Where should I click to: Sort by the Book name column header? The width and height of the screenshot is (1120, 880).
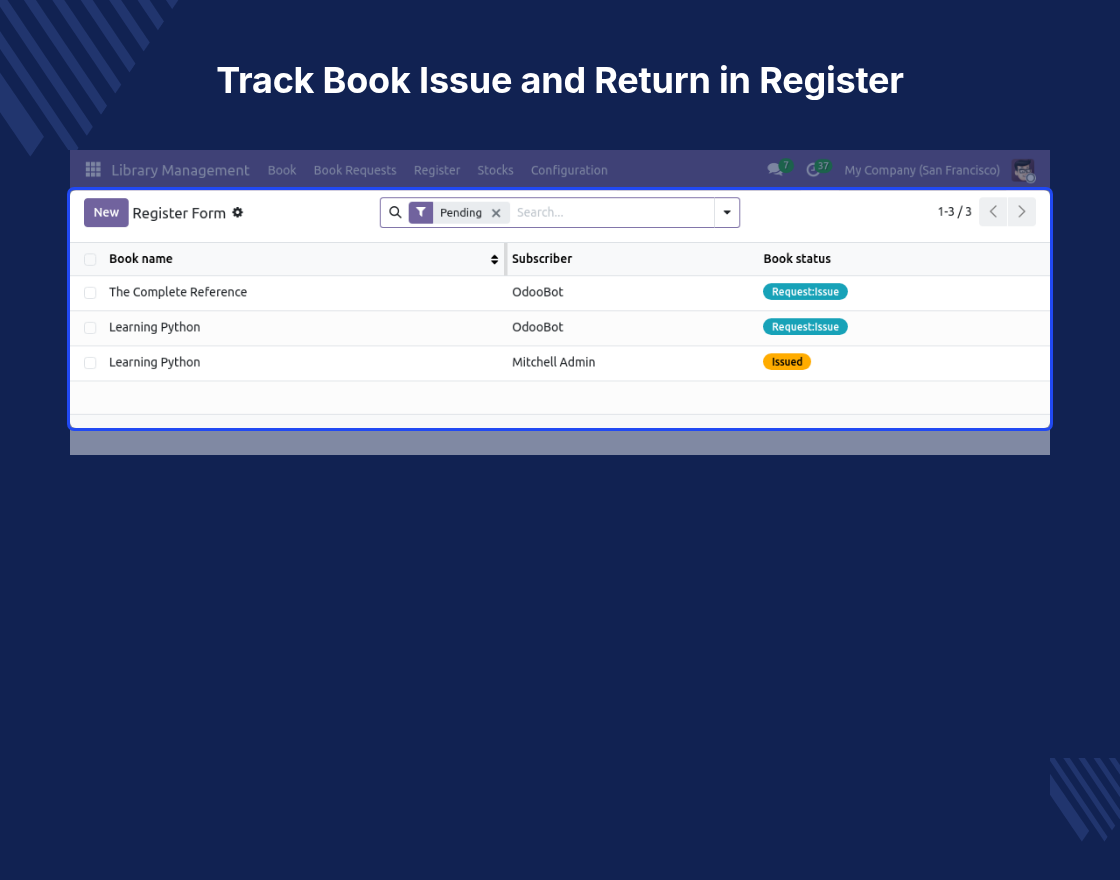(x=141, y=259)
